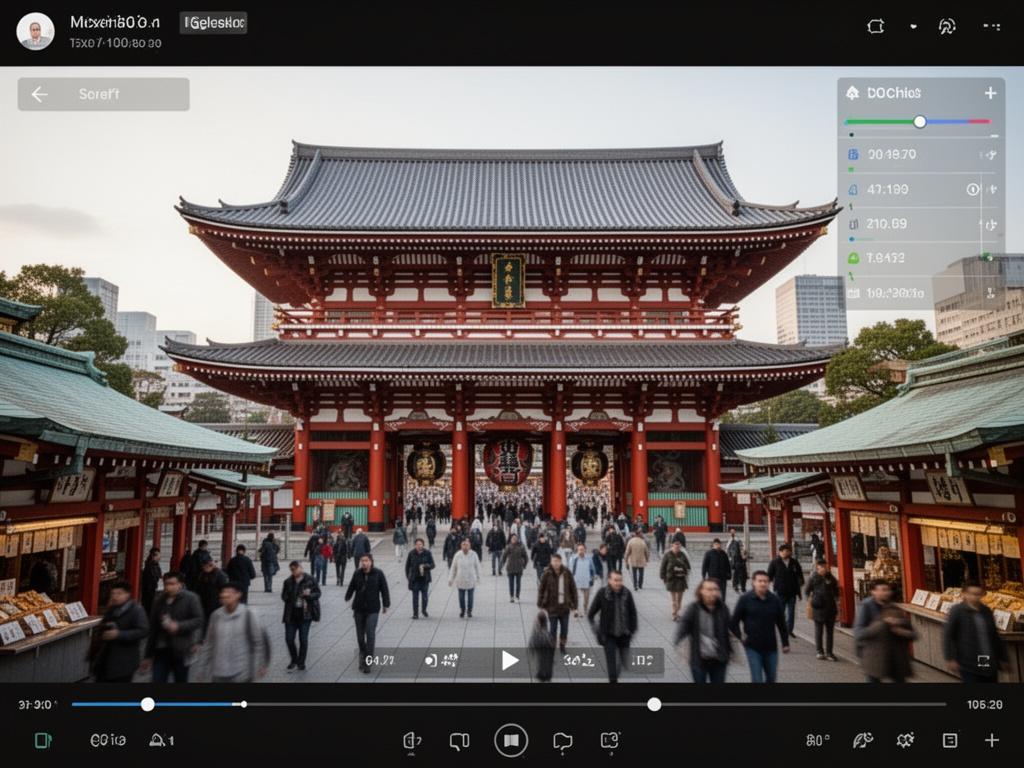The height and width of the screenshot is (768, 1024).
Task: Expand the more options ellipsis at top right
Action: pyautogui.click(x=990, y=27)
